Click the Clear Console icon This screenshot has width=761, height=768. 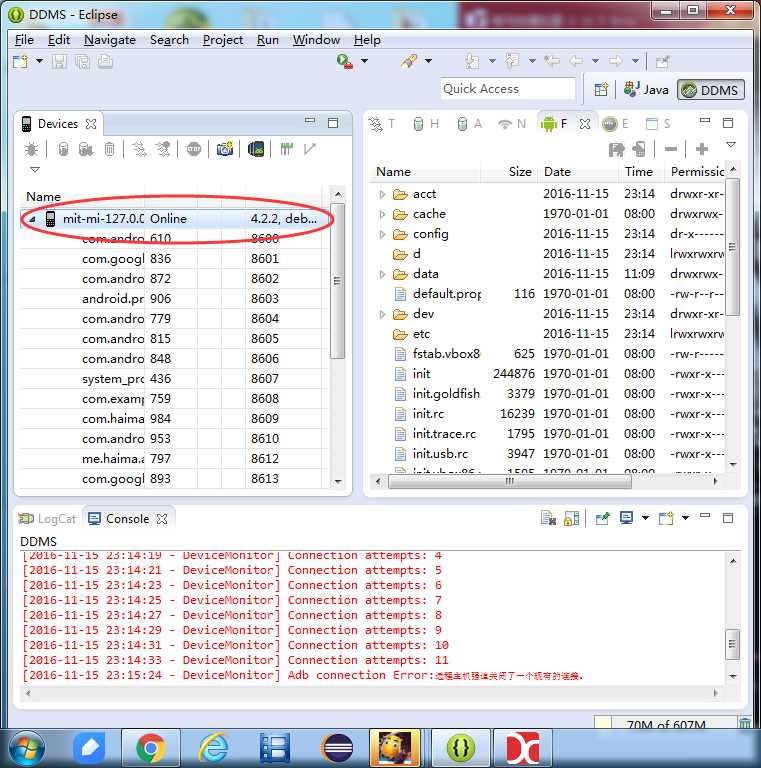[548, 518]
